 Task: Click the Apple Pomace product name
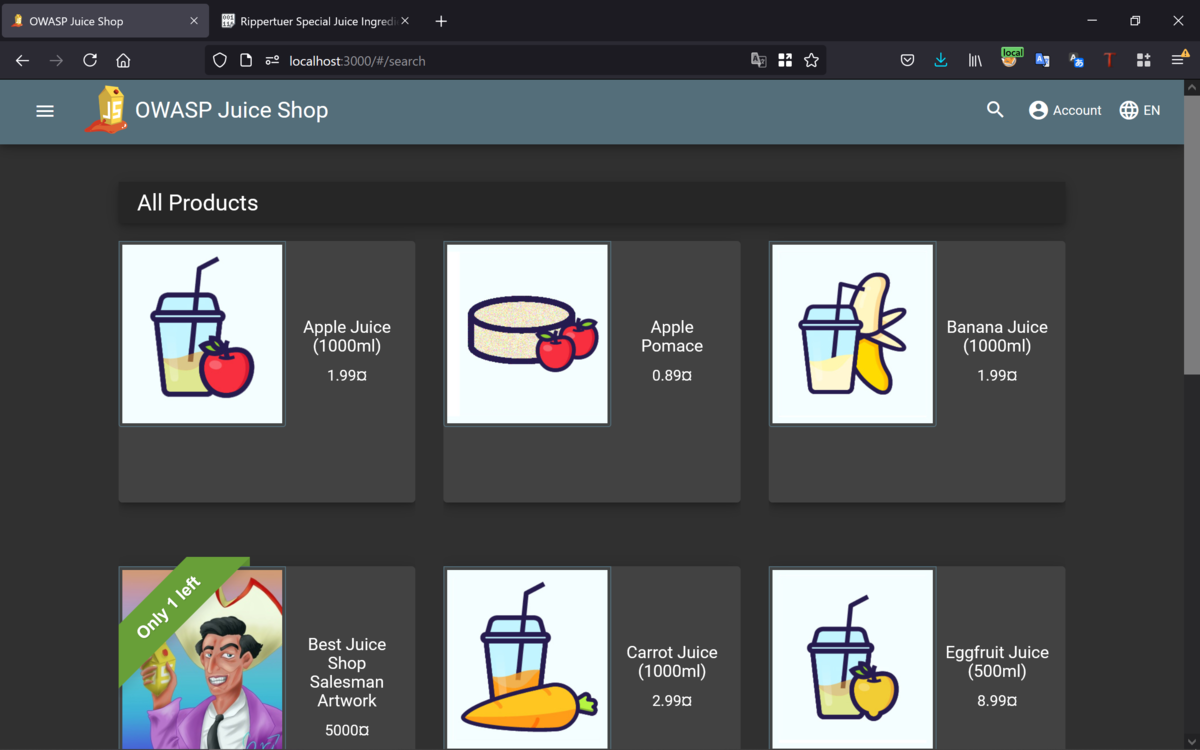[x=672, y=337]
